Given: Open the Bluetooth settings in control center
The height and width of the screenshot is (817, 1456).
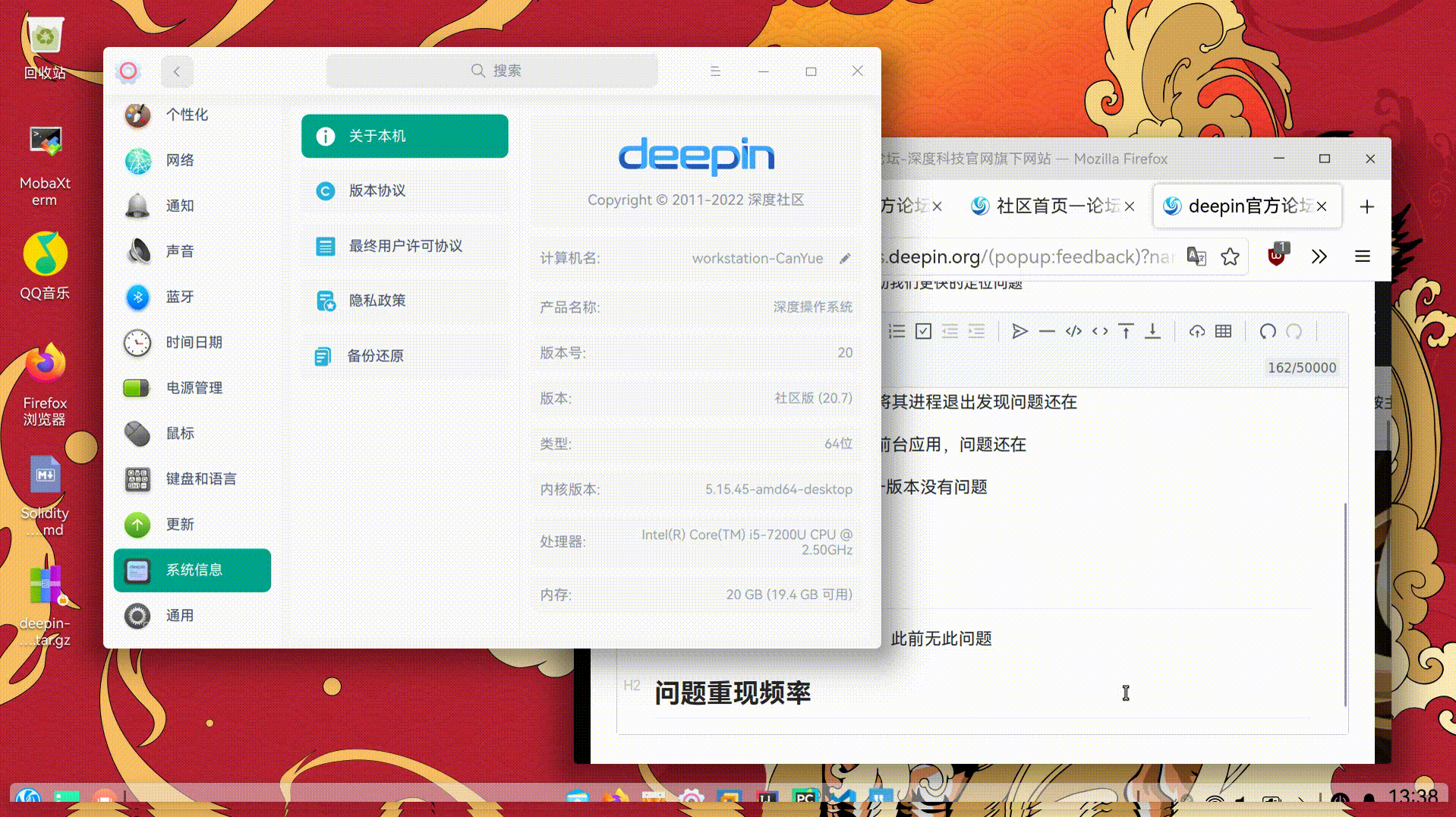Looking at the screenshot, I should [179, 297].
